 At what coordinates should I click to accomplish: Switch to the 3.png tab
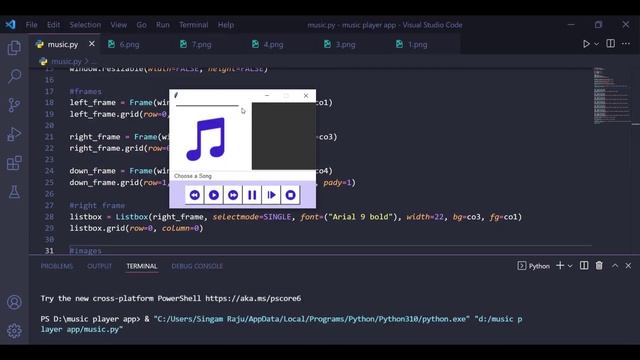coord(345,44)
